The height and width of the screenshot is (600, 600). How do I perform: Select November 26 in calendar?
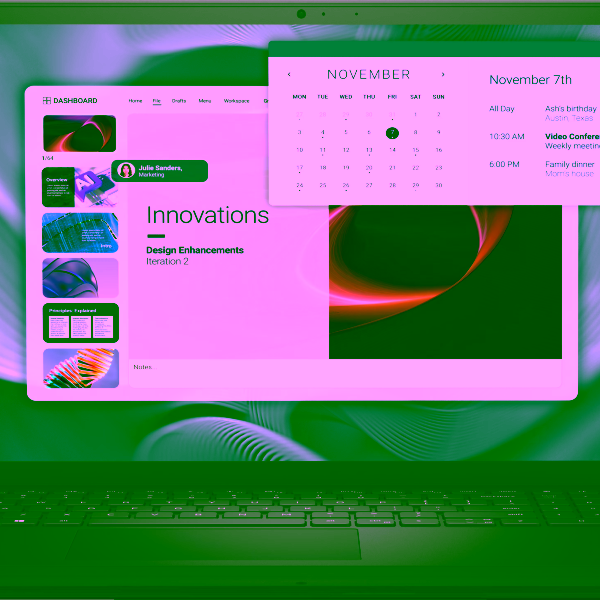tap(346, 185)
